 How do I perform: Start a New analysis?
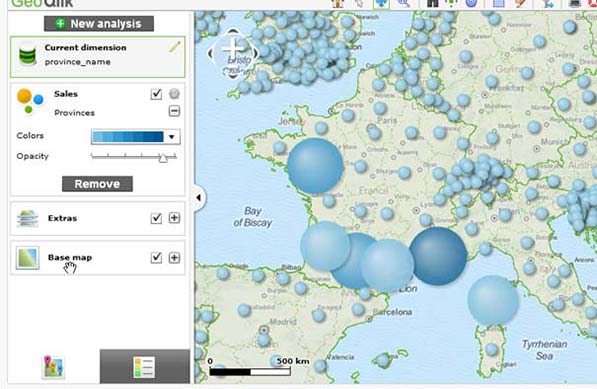tap(99, 24)
